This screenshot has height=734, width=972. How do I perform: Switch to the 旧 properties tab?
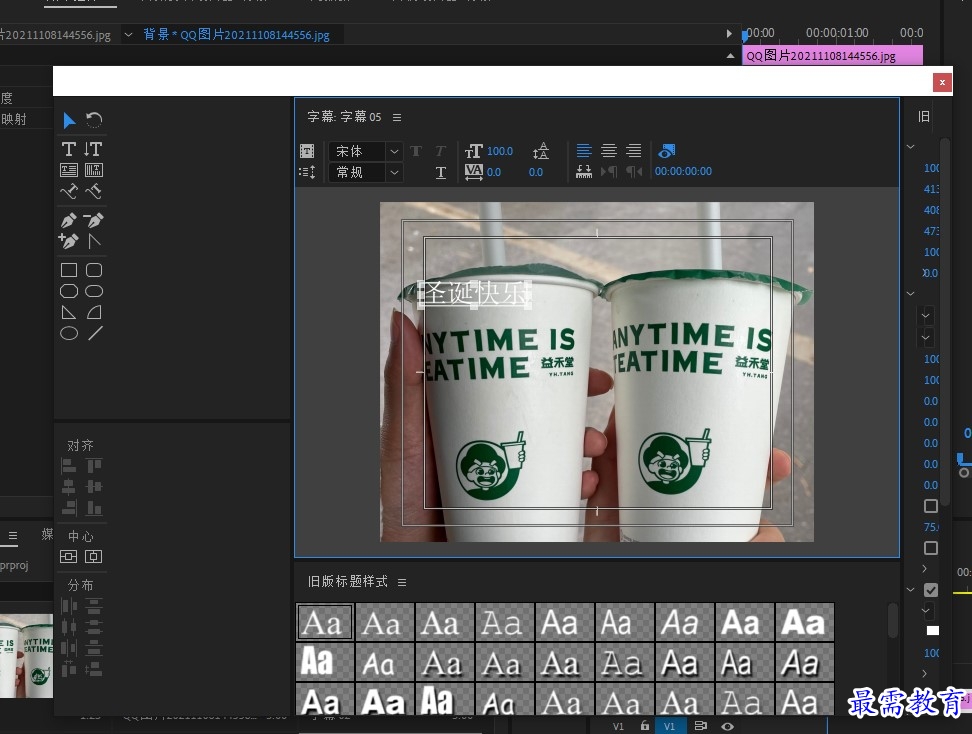[x=924, y=117]
